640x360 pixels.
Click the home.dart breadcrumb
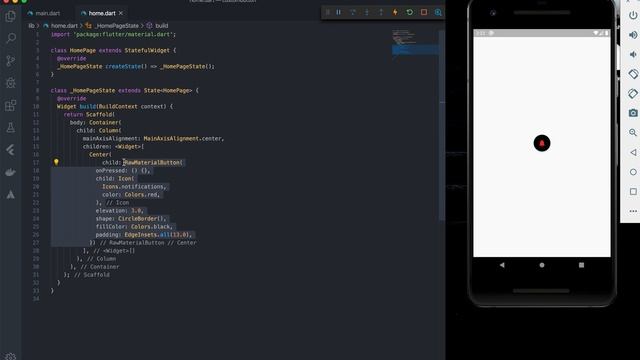(64, 25)
